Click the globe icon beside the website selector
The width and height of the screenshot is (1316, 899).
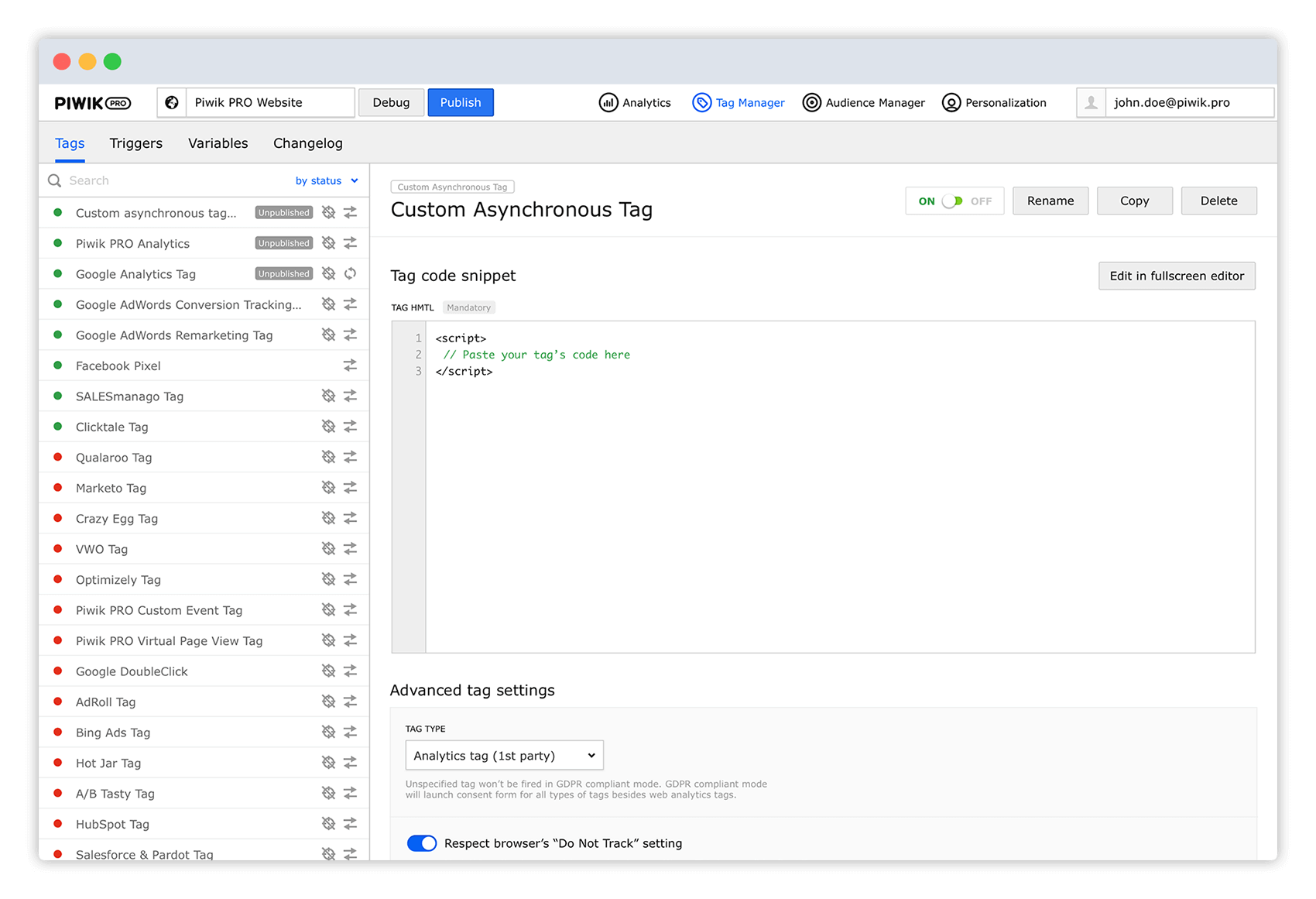coord(170,102)
